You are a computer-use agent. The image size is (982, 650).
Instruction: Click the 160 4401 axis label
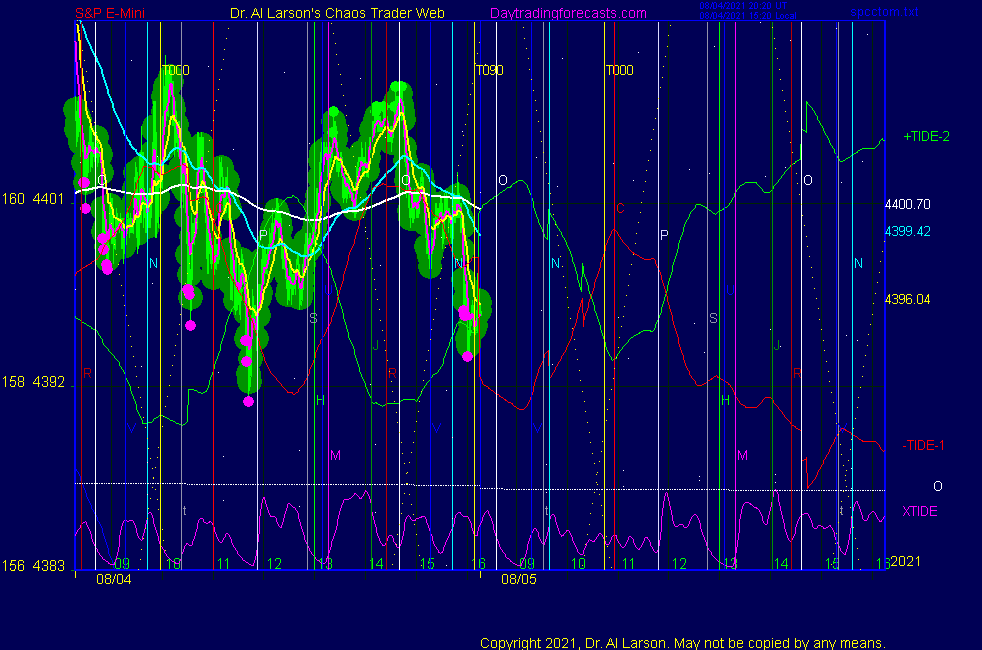[x=33, y=199]
